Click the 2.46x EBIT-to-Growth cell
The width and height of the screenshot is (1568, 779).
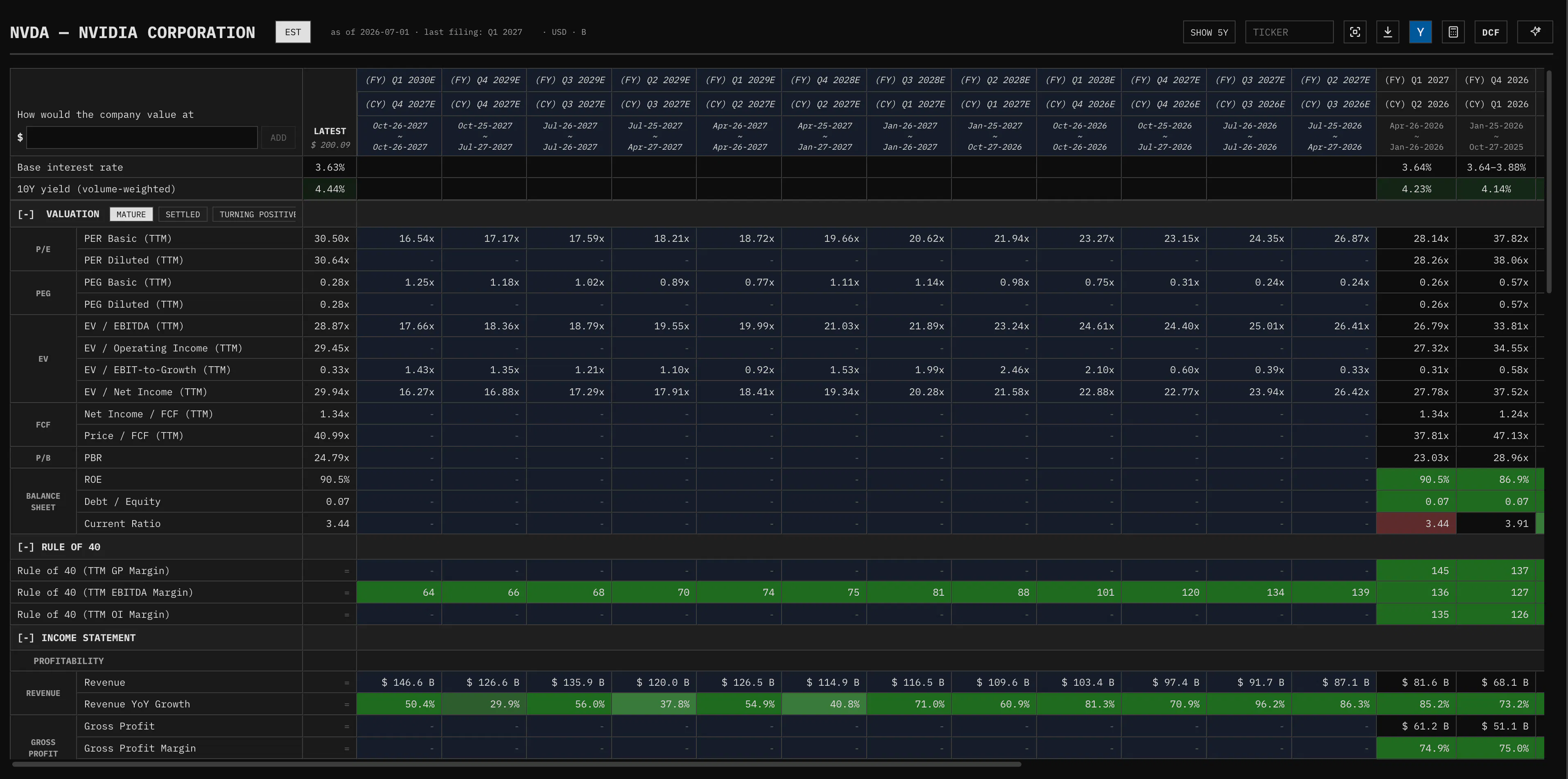tap(994, 370)
